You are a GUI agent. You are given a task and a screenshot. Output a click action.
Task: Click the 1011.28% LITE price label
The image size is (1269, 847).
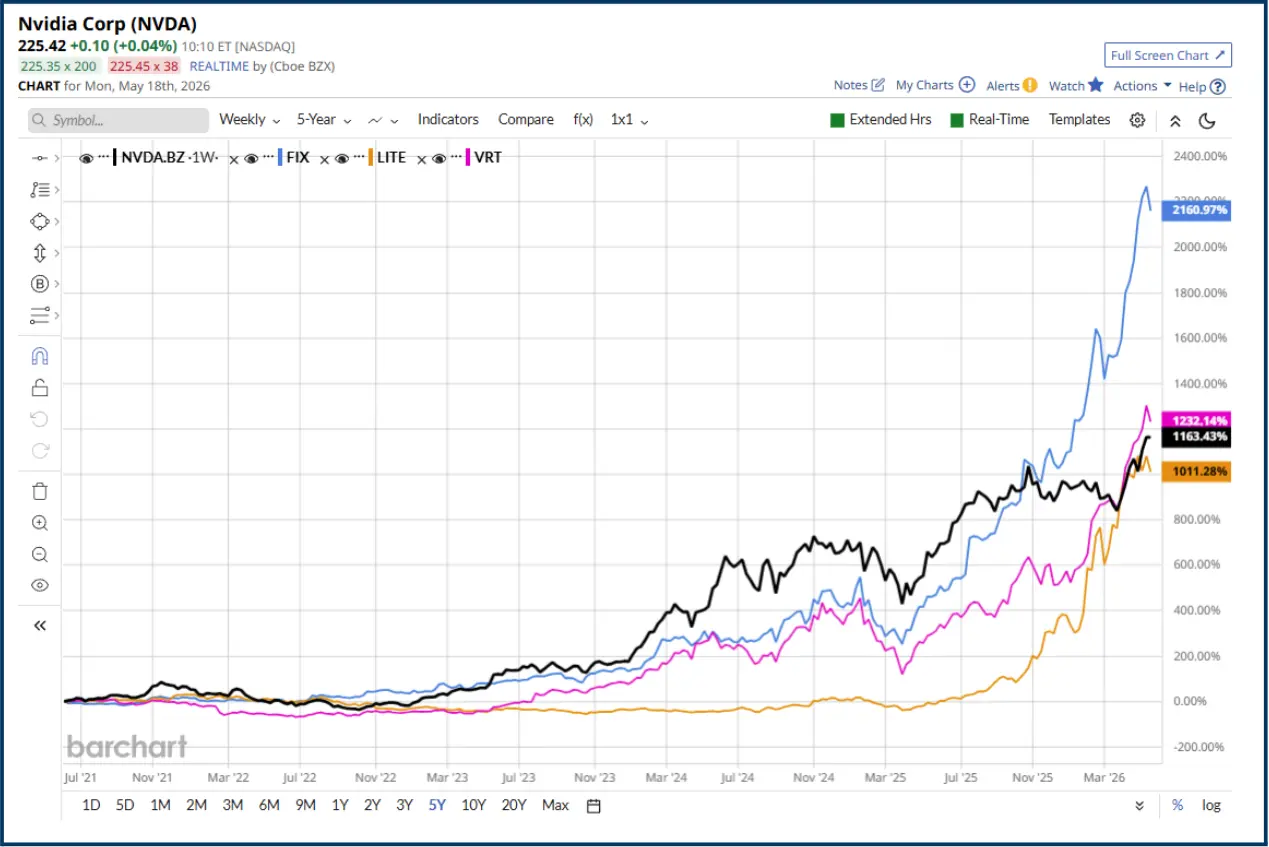(1195, 471)
